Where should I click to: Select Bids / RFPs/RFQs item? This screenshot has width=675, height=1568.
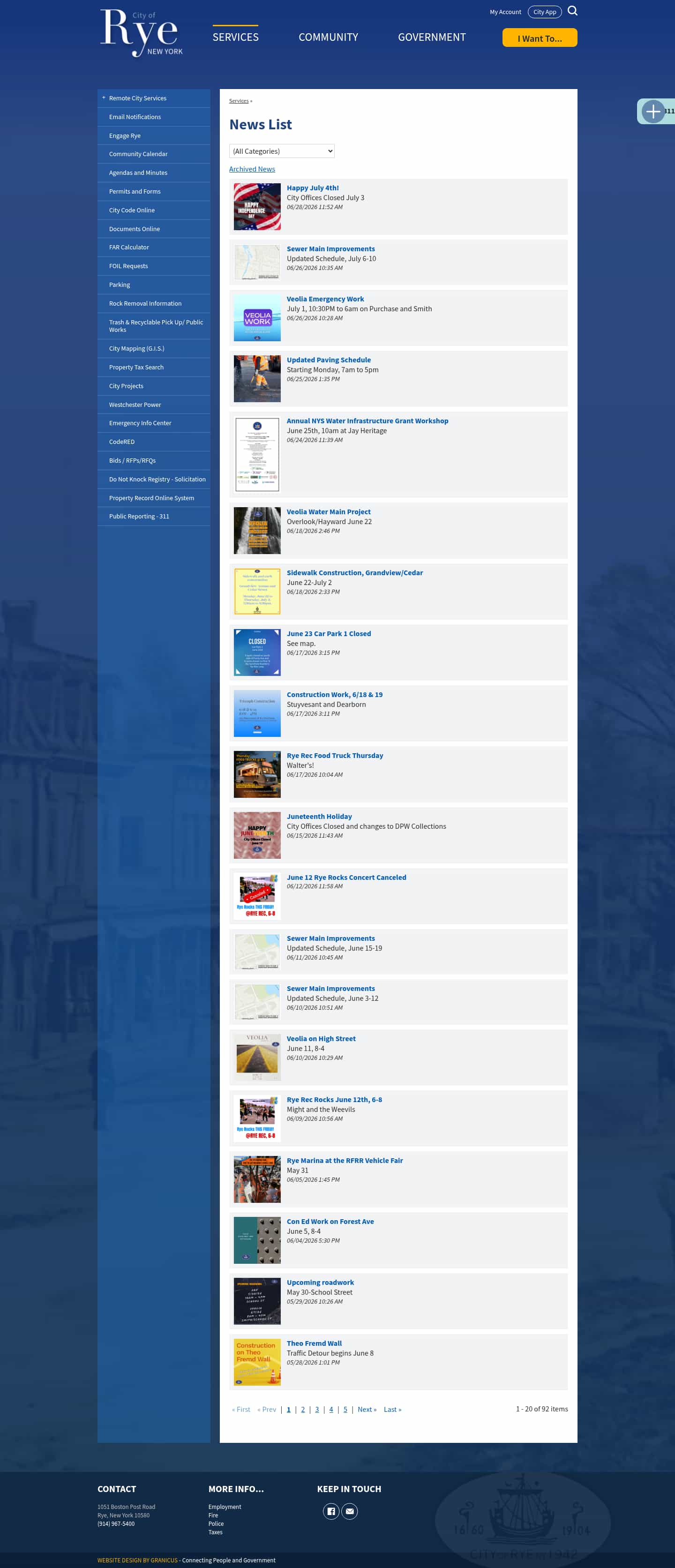point(153,461)
